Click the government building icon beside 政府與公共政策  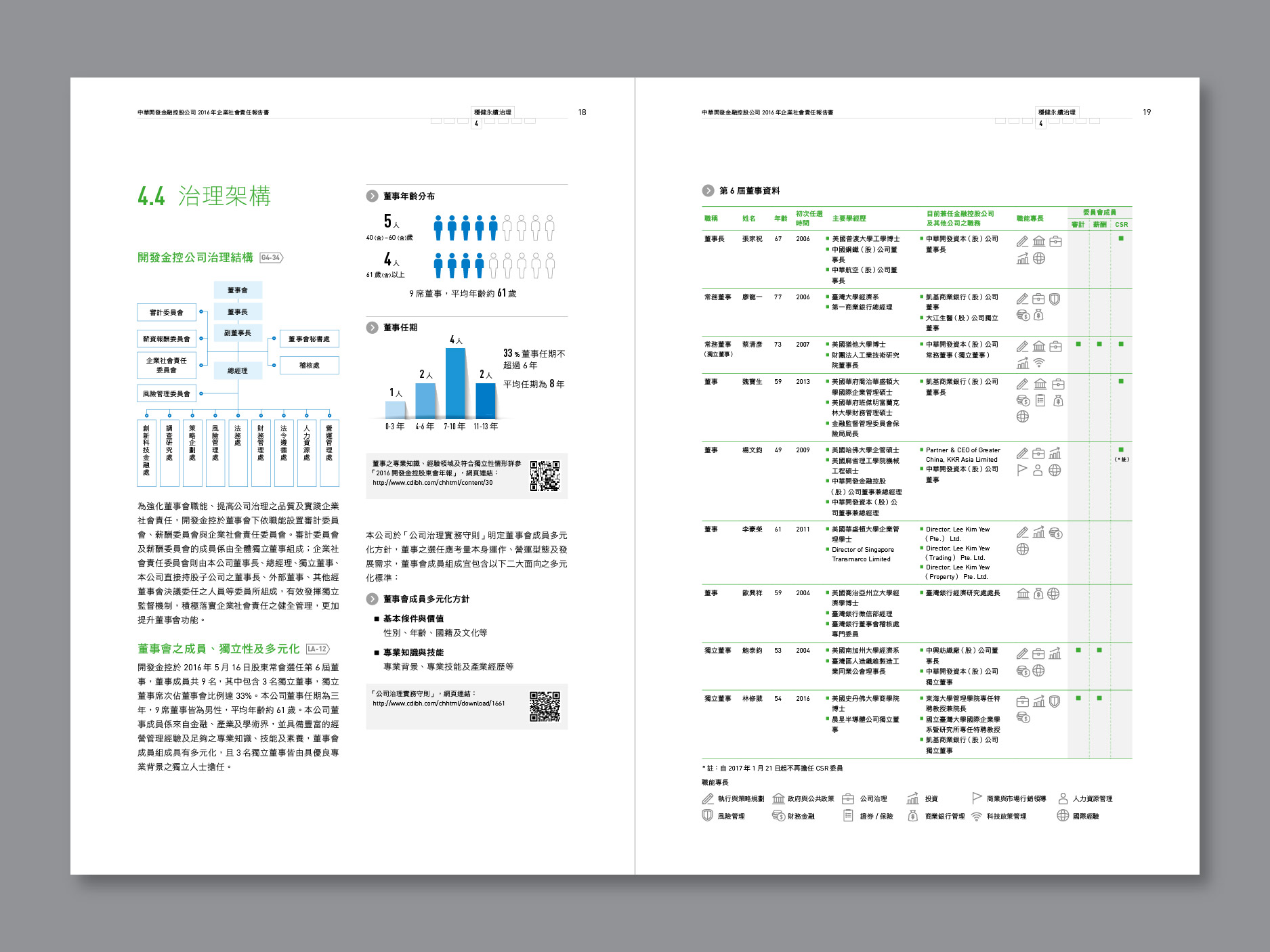click(x=778, y=798)
